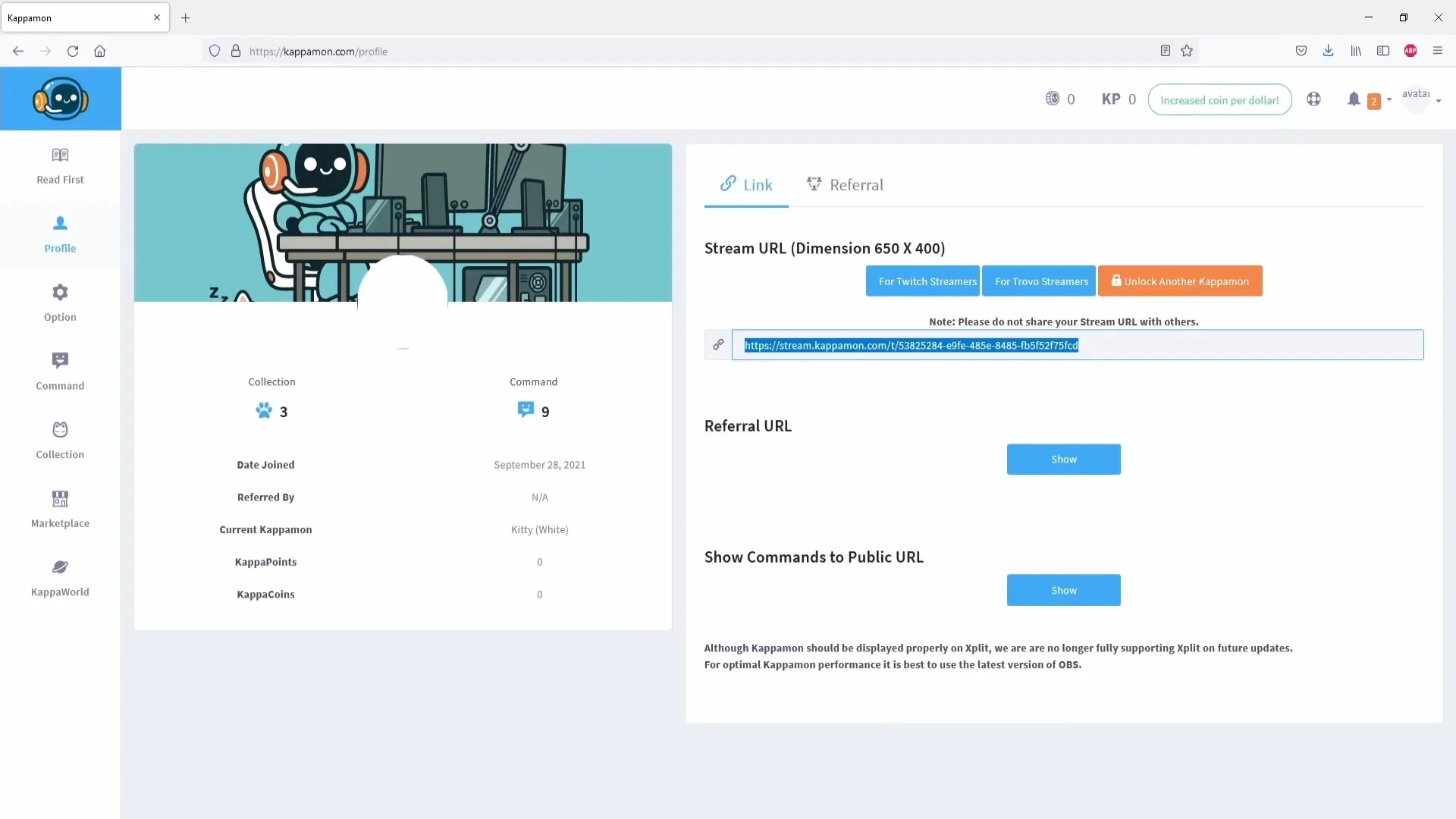Click the KP points counter

pyautogui.click(x=1119, y=99)
